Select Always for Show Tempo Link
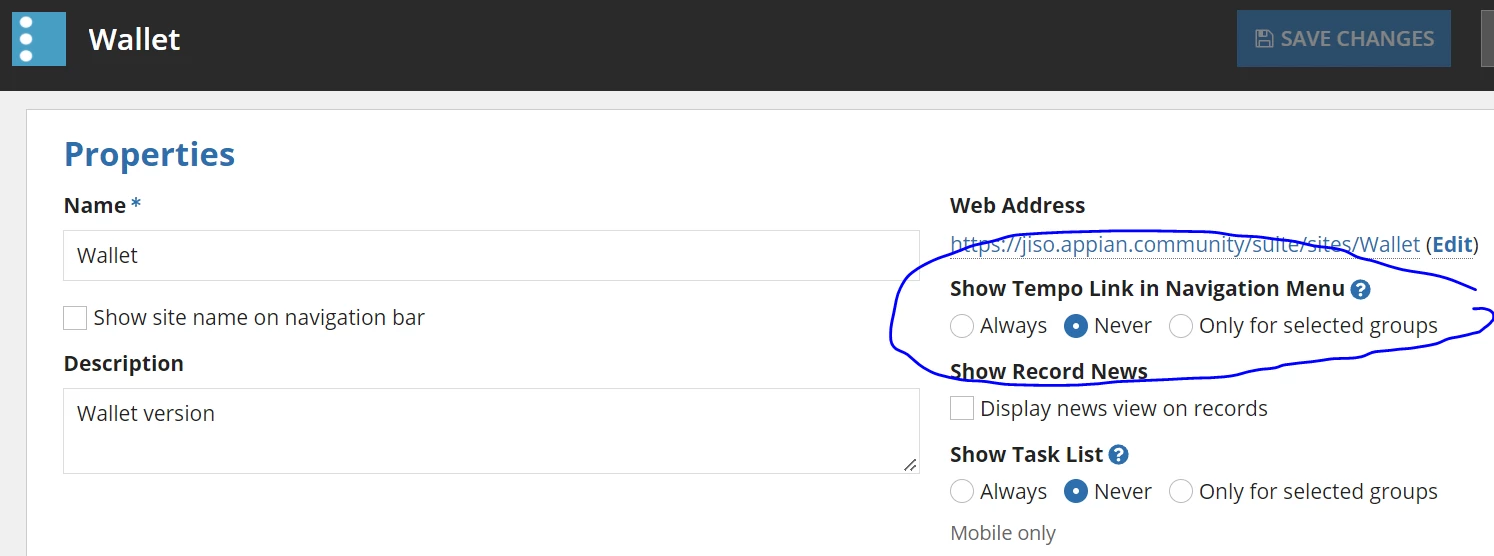Screen dimensions: 1494x556 click(962, 326)
